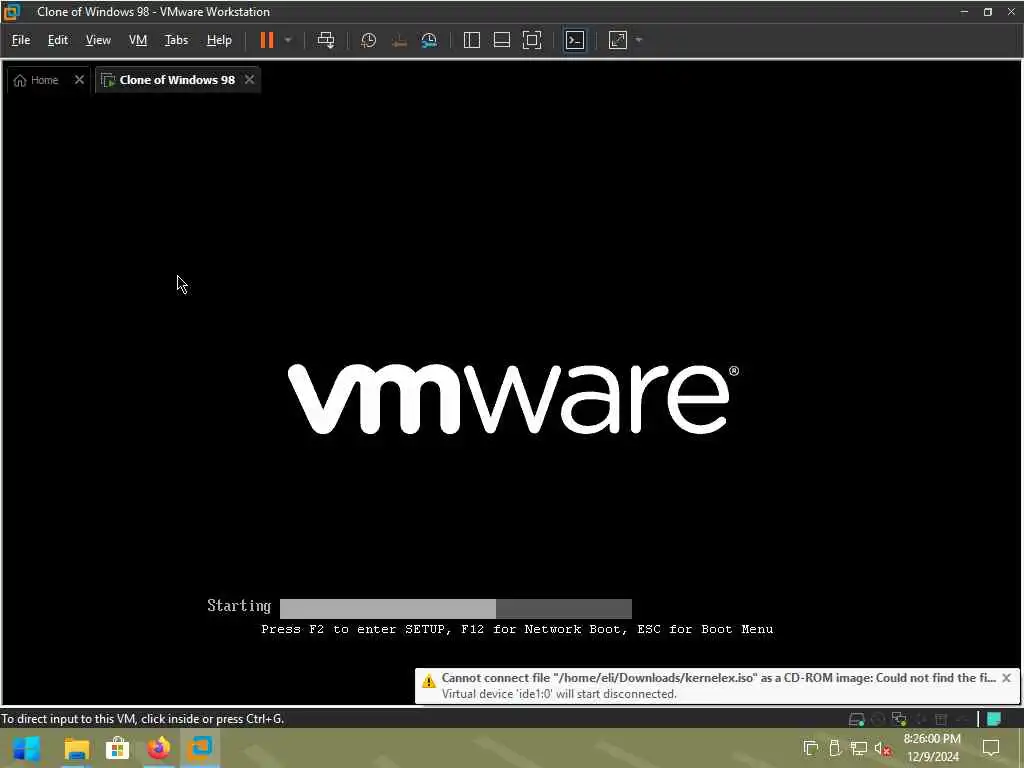Pause the virtual machine with the orange button
This screenshot has width=1024, height=768.
pyautogui.click(x=266, y=40)
